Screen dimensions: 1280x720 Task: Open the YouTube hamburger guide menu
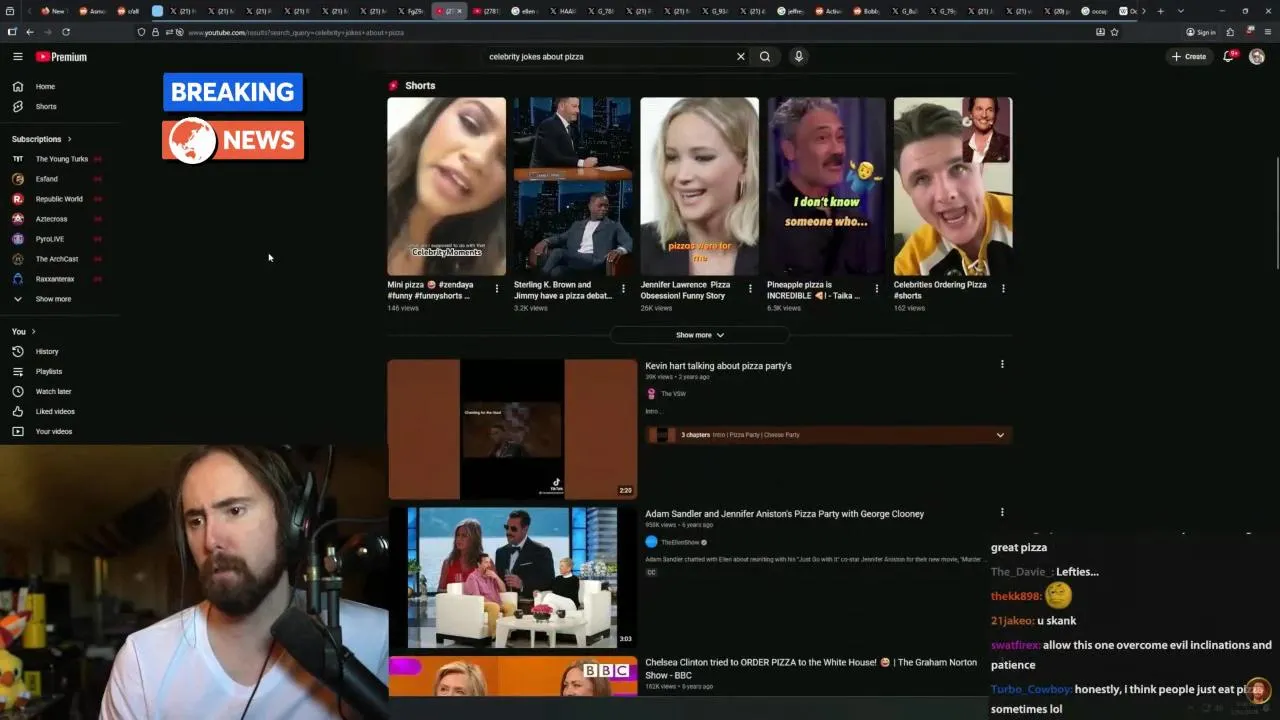click(x=17, y=57)
